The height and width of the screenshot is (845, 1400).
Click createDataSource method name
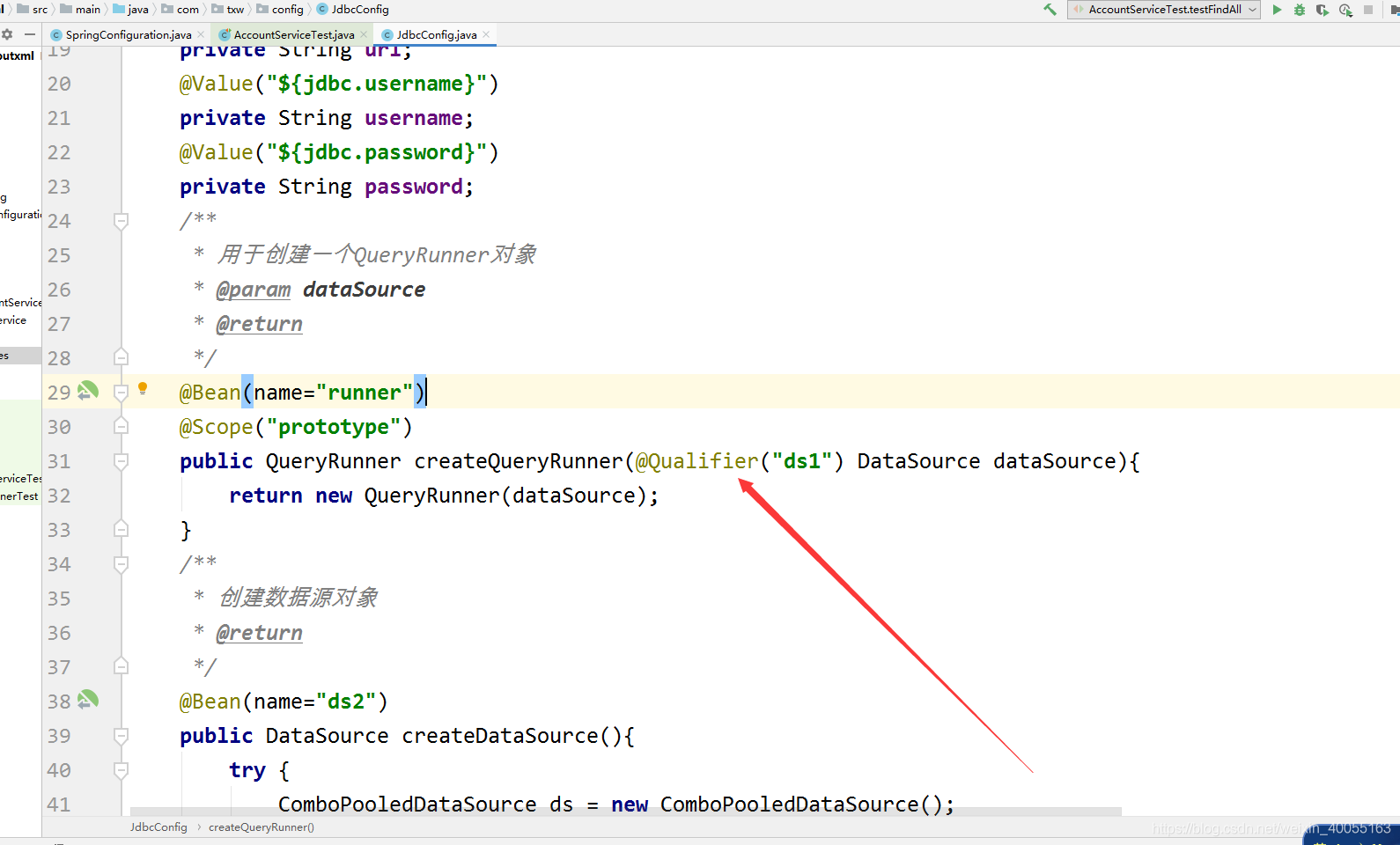500,736
